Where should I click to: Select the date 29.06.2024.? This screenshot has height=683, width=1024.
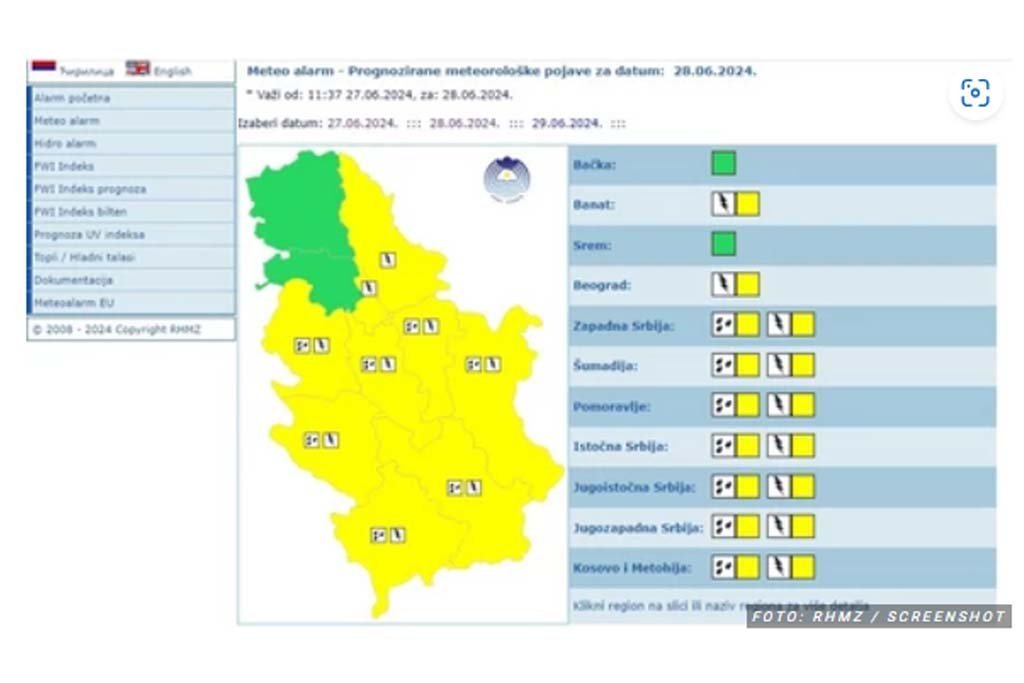coord(566,123)
